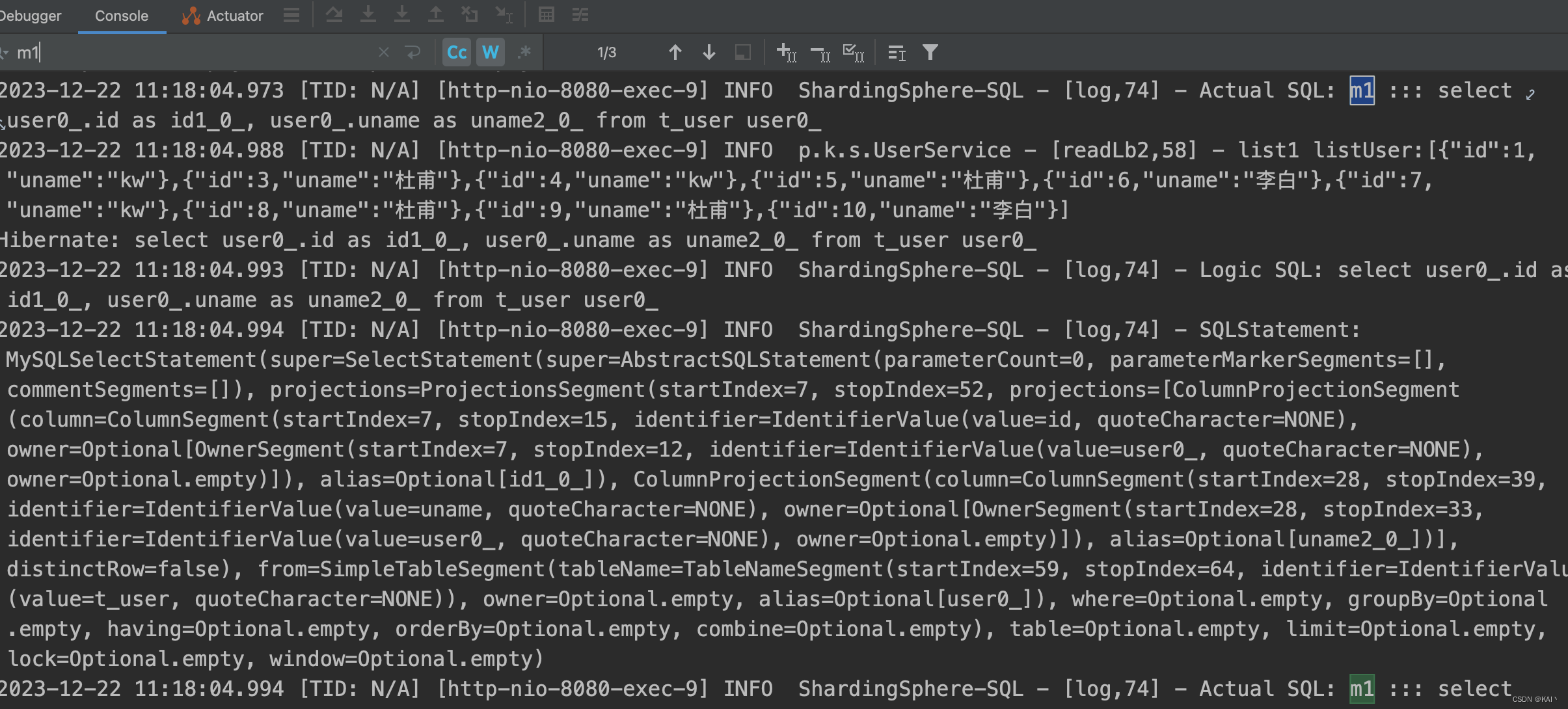
Task: Click the alias=Optional[uname2_0_] text
Action: point(1273,539)
